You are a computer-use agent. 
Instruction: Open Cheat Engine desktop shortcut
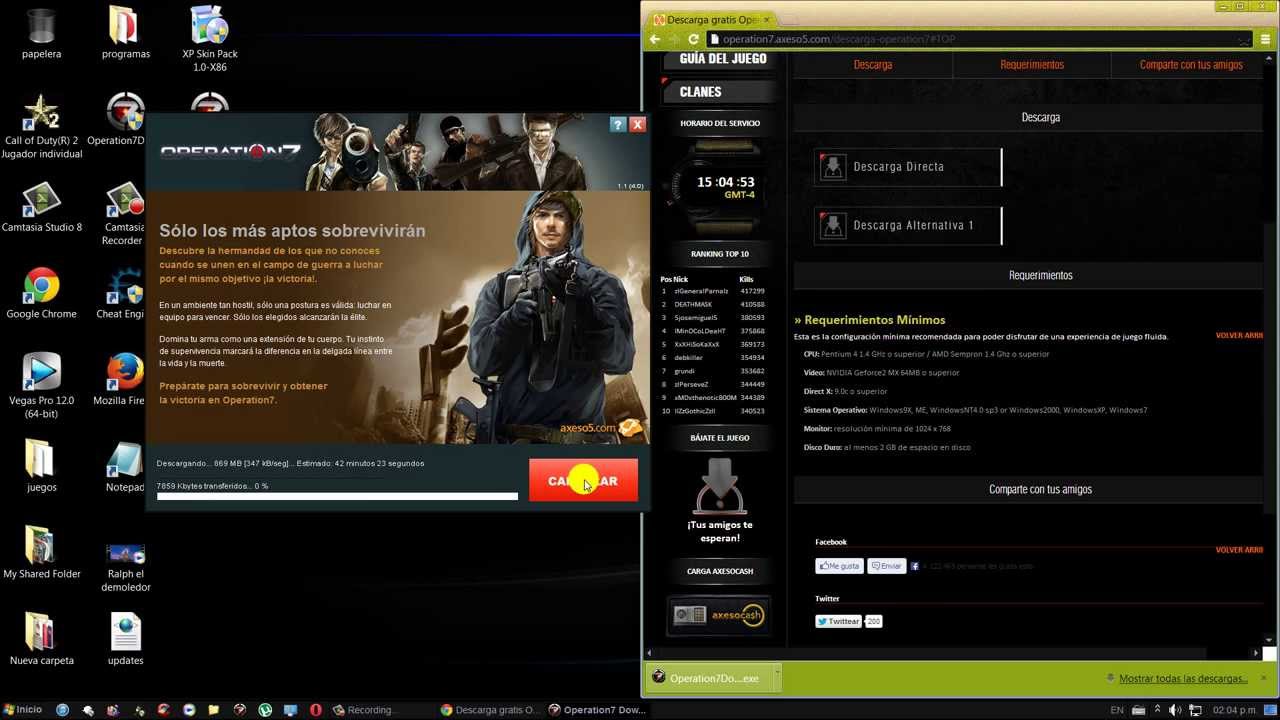pos(125,294)
